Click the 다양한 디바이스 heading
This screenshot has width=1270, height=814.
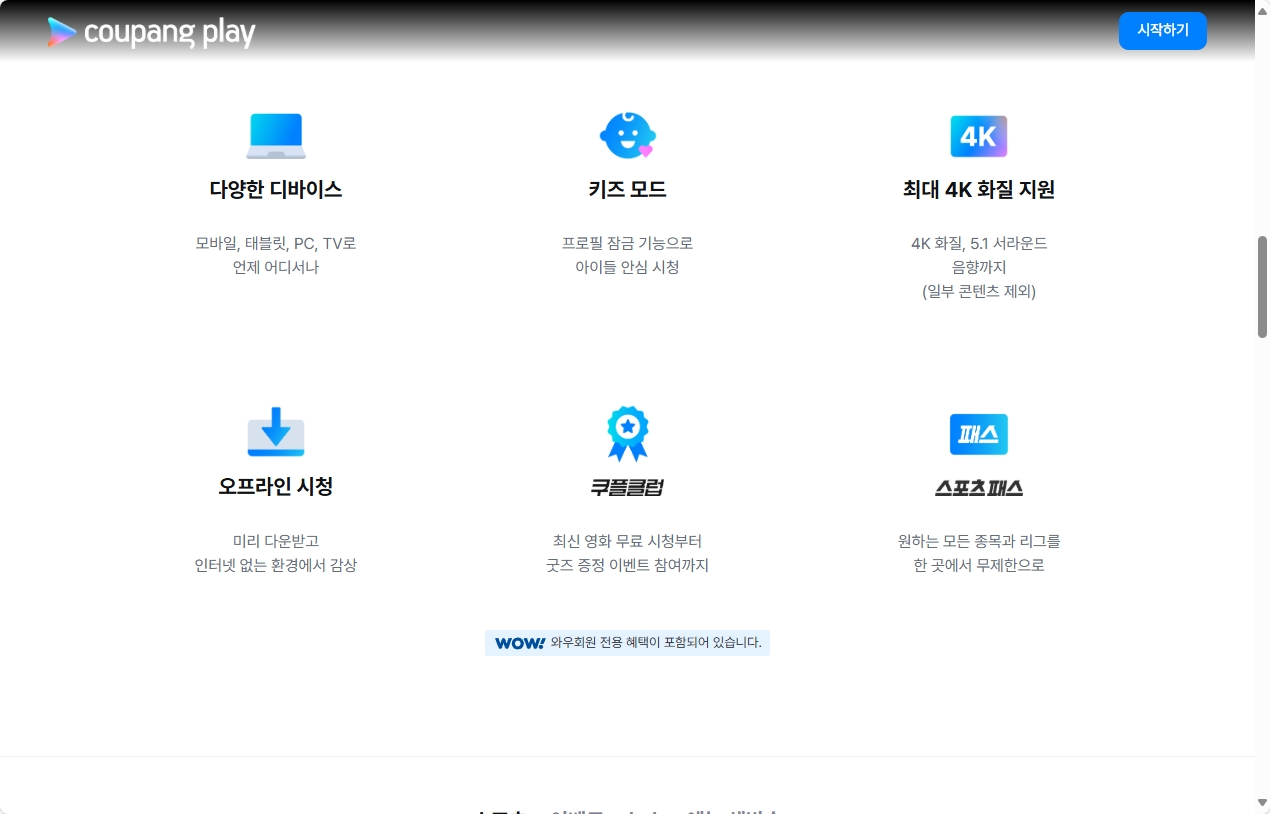276,189
